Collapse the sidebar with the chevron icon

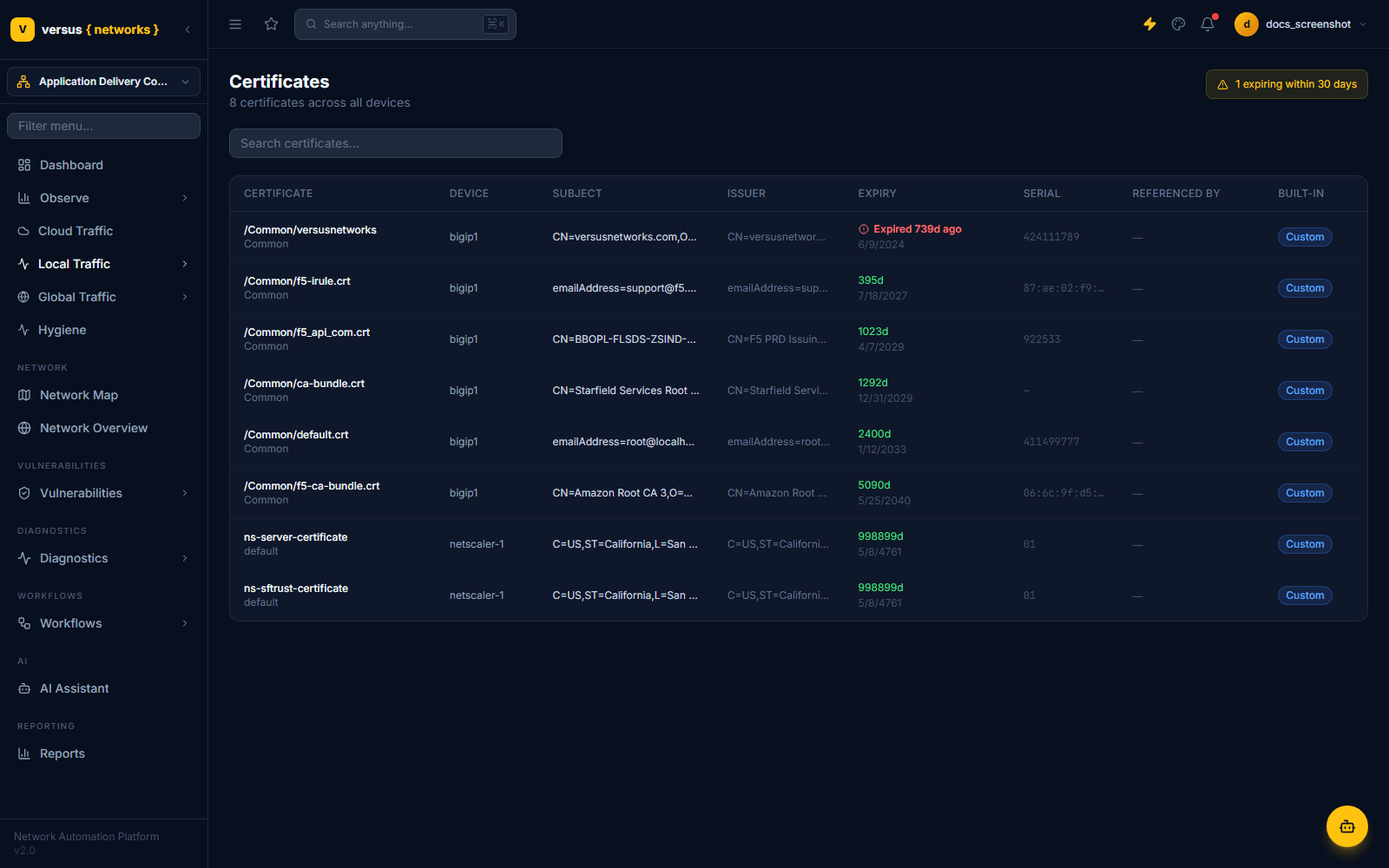click(x=188, y=30)
